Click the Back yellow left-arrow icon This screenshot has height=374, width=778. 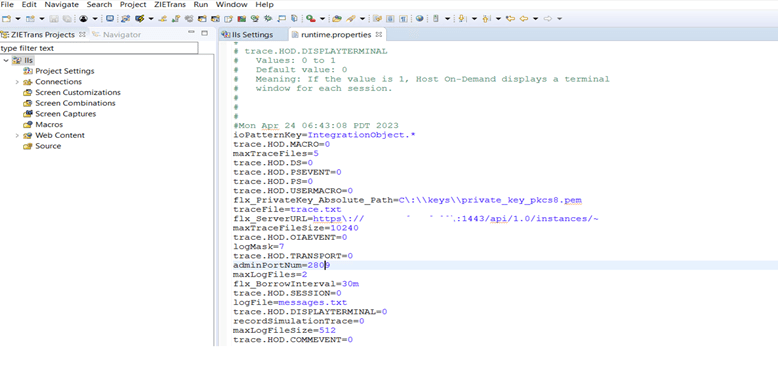523,19
